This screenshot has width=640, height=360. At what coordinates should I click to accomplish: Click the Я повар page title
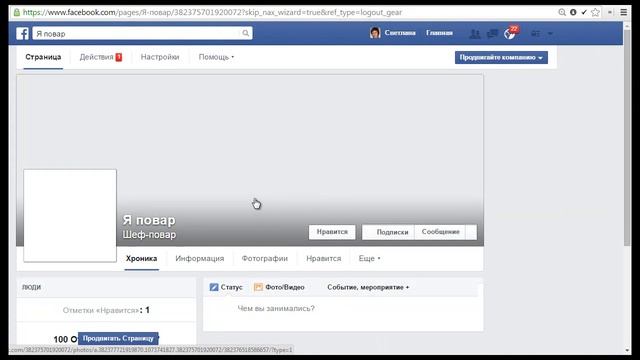(149, 220)
